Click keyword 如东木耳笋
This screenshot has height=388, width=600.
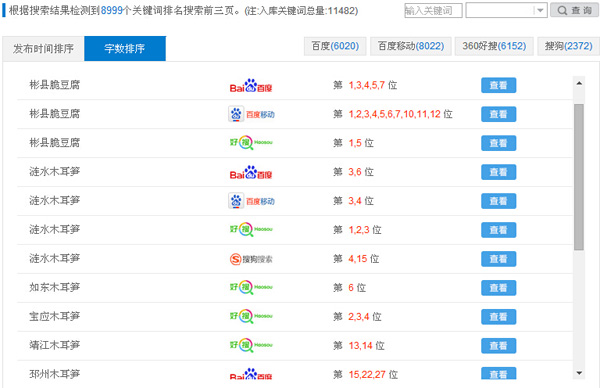click(x=55, y=287)
